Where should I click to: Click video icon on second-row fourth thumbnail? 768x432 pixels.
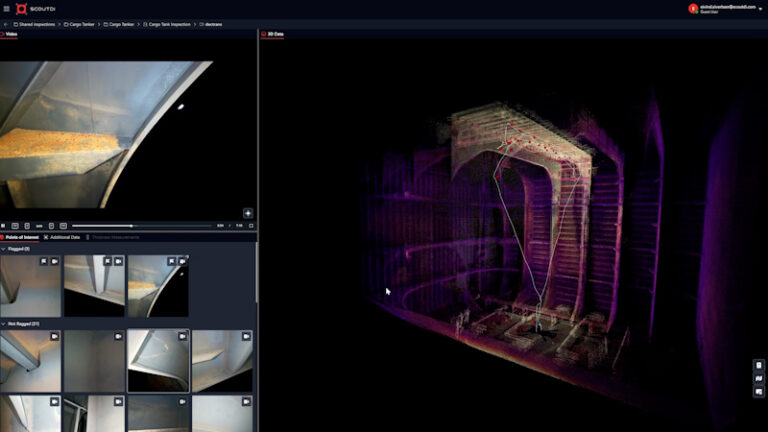(x=246, y=402)
